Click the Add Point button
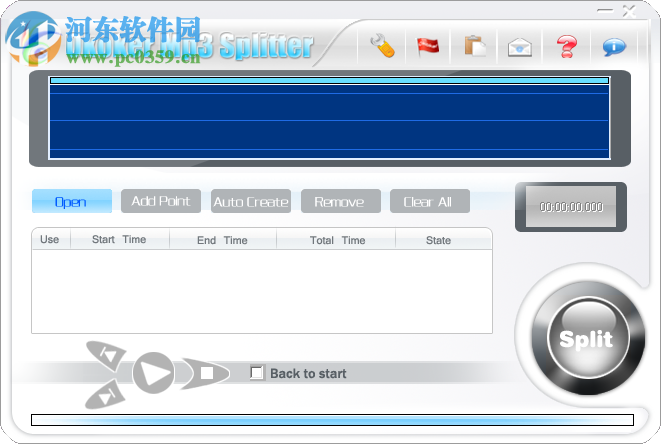Viewport: 661px width, 444px height. coord(161,201)
